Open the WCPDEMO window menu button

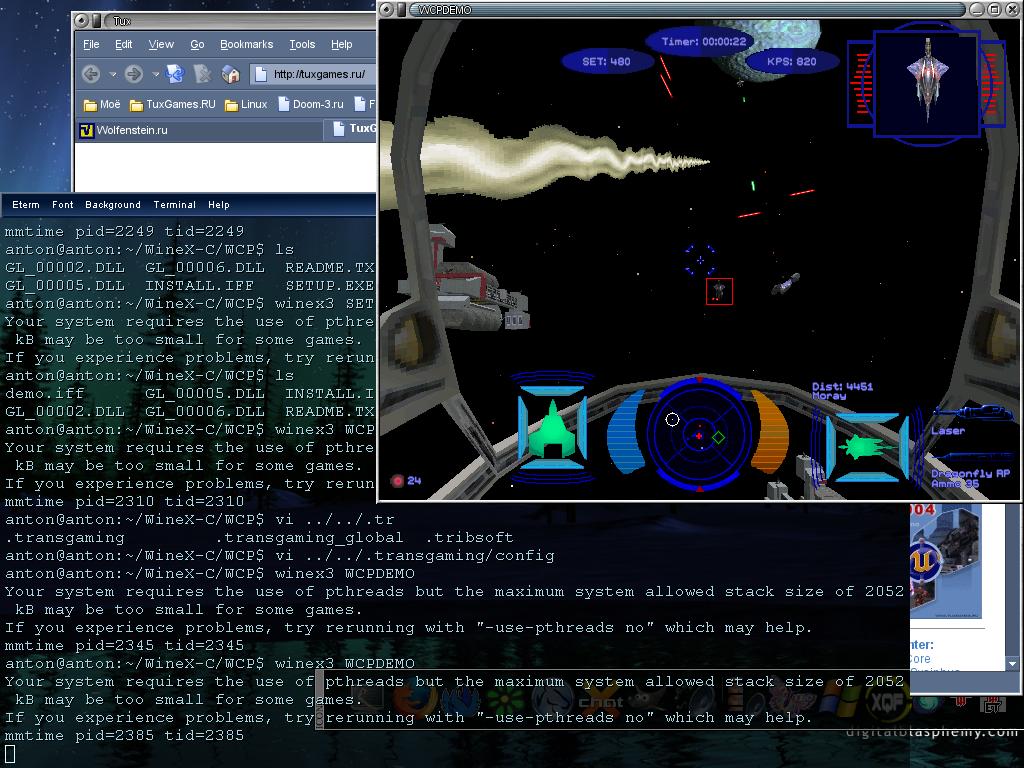coord(386,9)
